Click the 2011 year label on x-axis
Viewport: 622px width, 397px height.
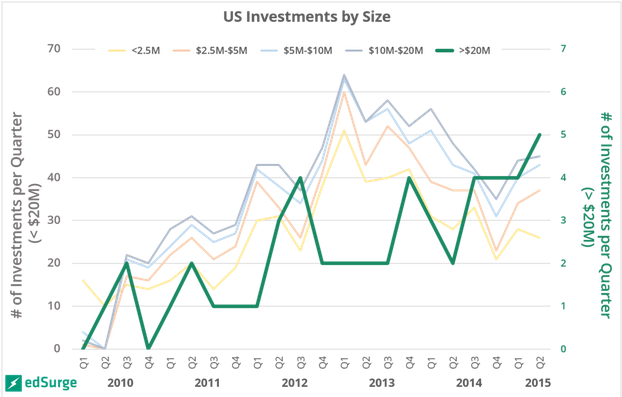coord(207,383)
